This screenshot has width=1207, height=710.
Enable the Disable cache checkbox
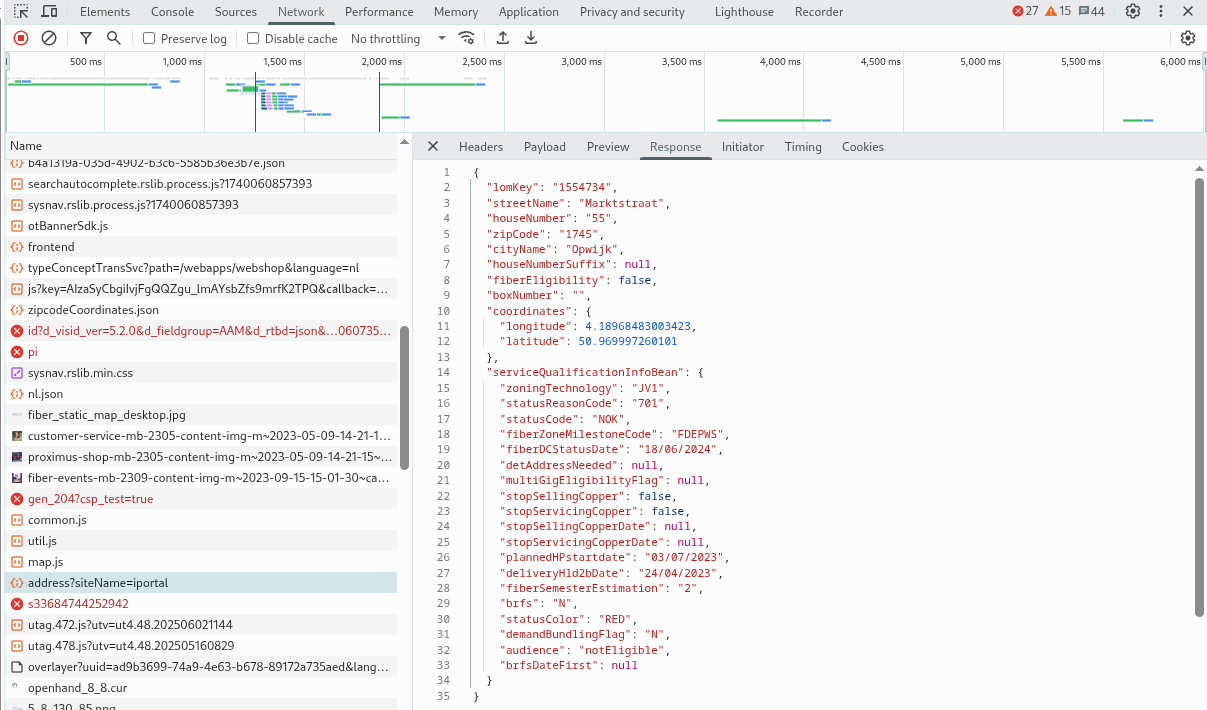tap(253, 38)
